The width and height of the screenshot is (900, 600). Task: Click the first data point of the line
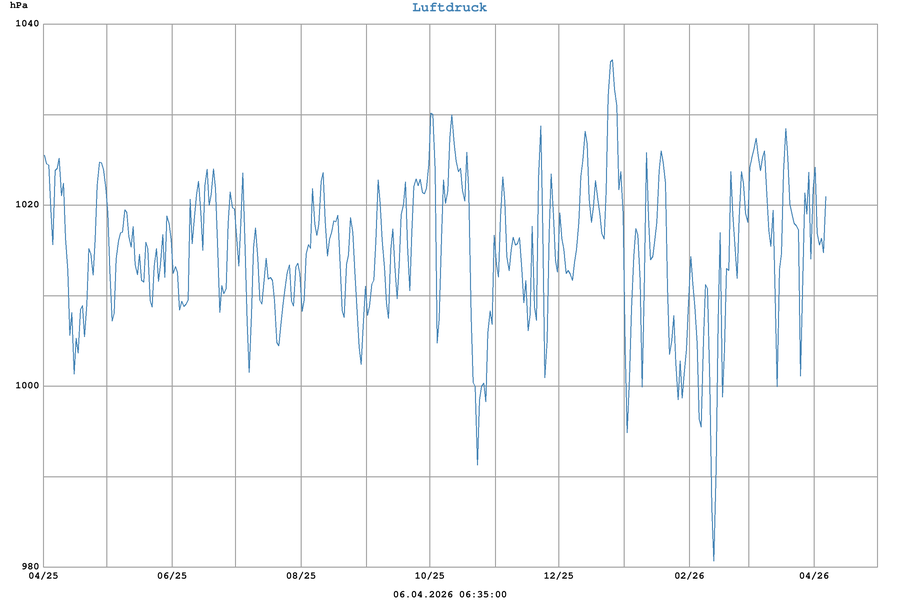tap(43, 155)
